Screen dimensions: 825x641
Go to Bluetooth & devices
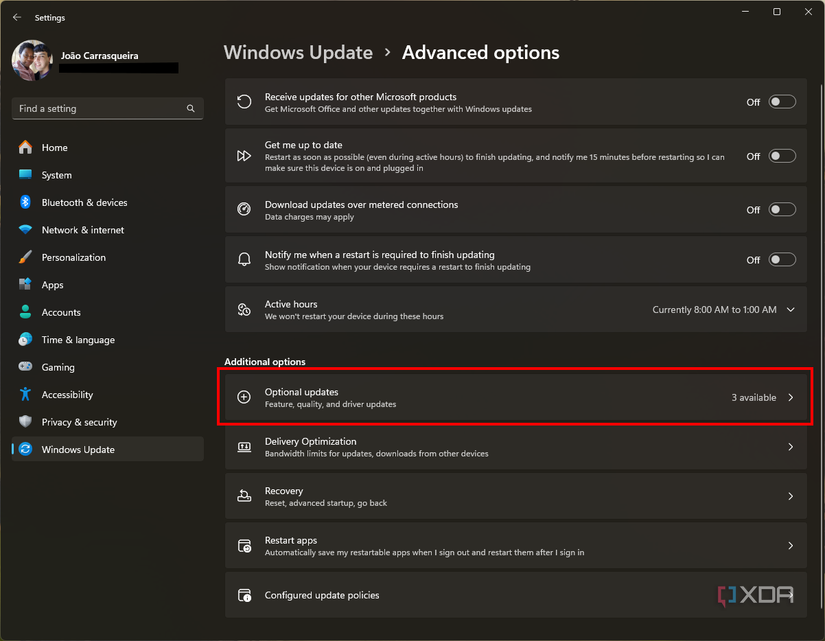(x=107, y=202)
